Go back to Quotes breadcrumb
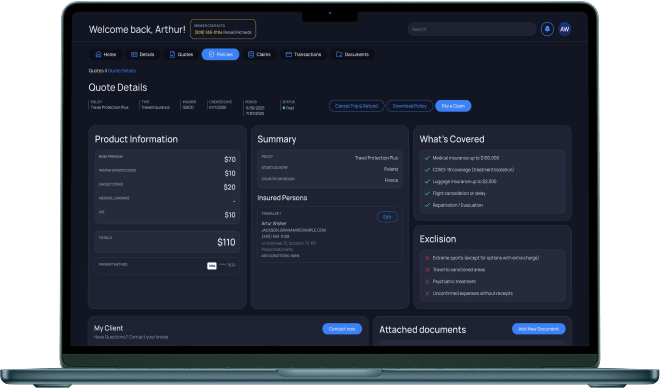 pyautogui.click(x=96, y=71)
